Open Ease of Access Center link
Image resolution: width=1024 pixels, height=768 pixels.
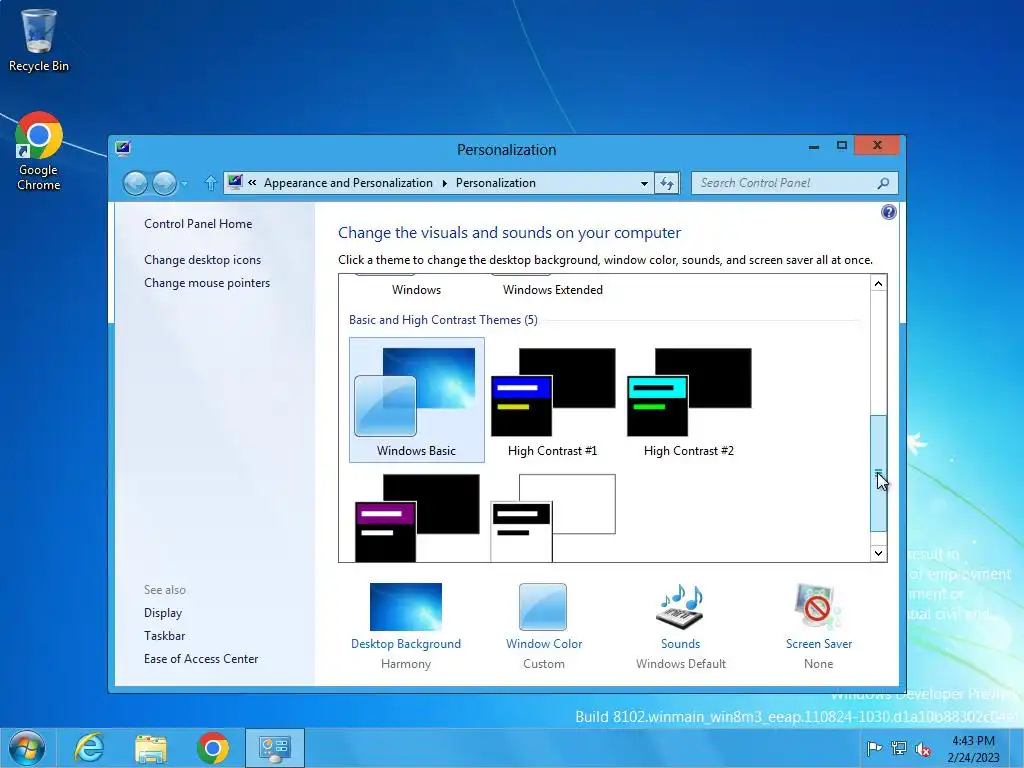[x=201, y=659]
